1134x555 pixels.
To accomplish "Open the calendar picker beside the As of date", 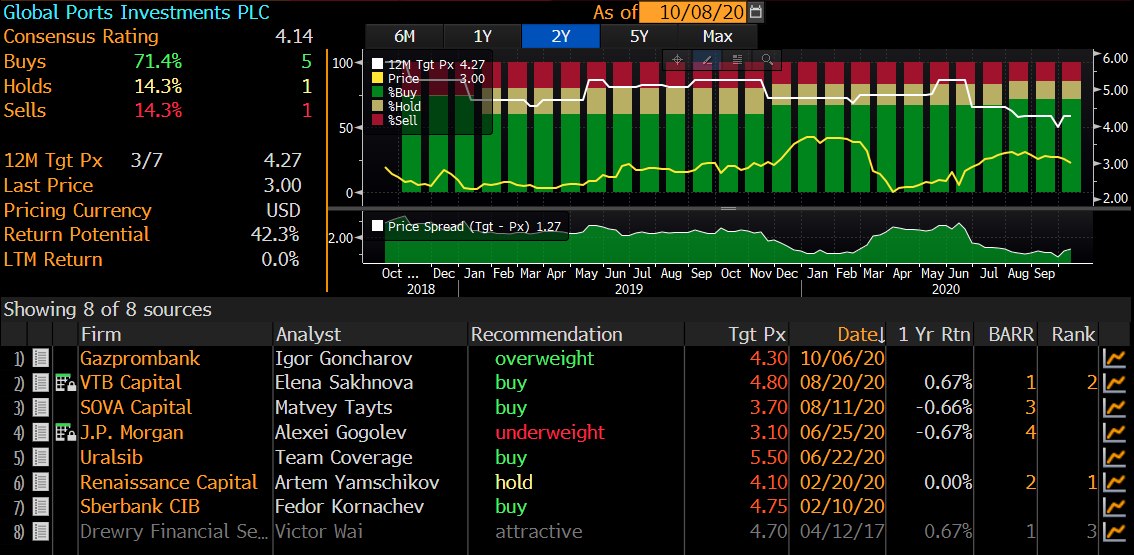I will click(x=756, y=12).
